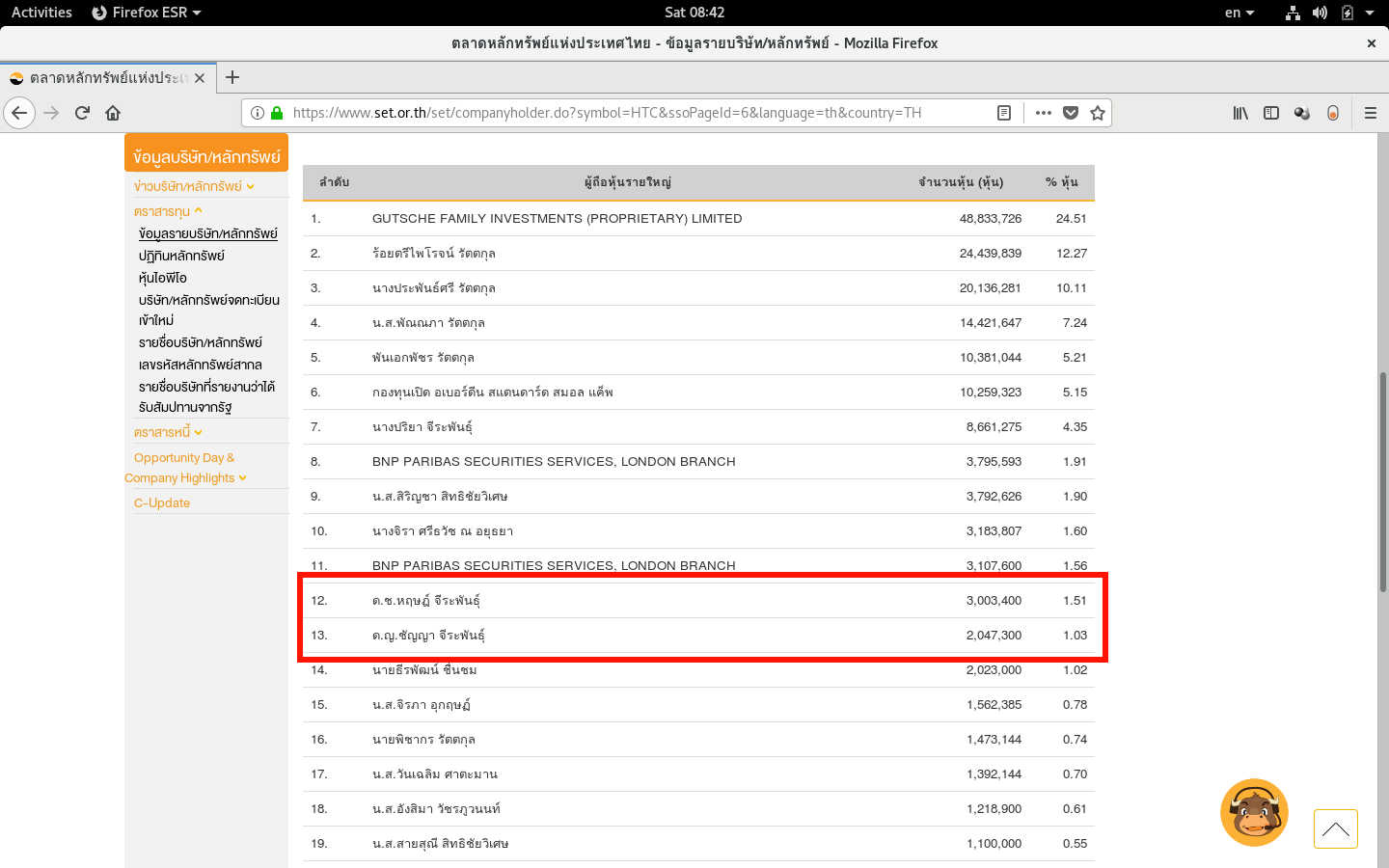
Task: Open the Firefox ESR application menu
Action: 147,13
